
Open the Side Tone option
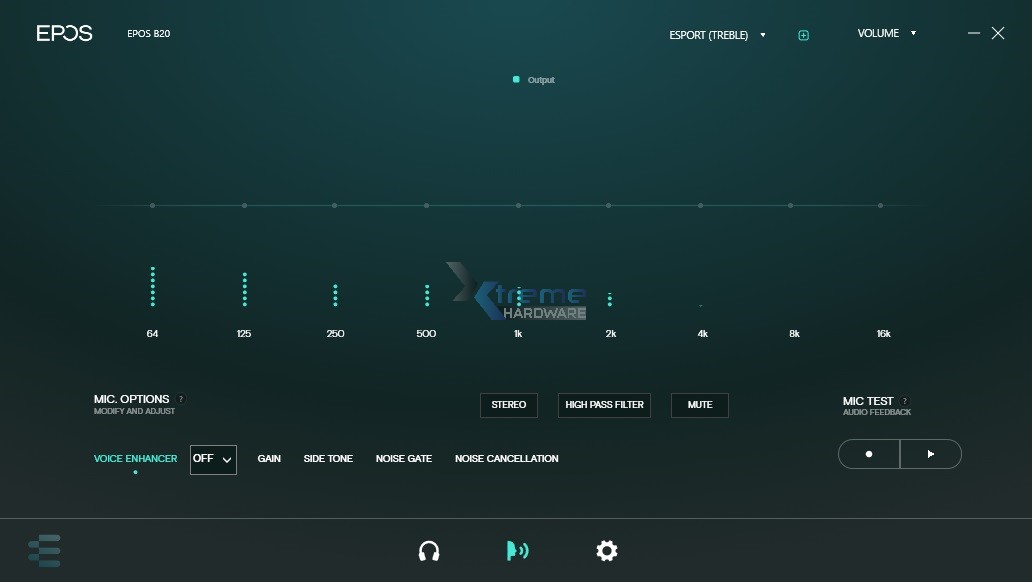tap(328, 459)
